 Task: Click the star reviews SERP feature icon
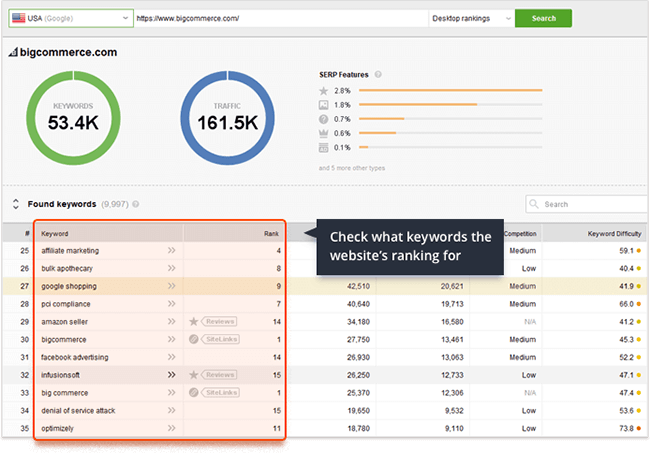[x=323, y=91]
